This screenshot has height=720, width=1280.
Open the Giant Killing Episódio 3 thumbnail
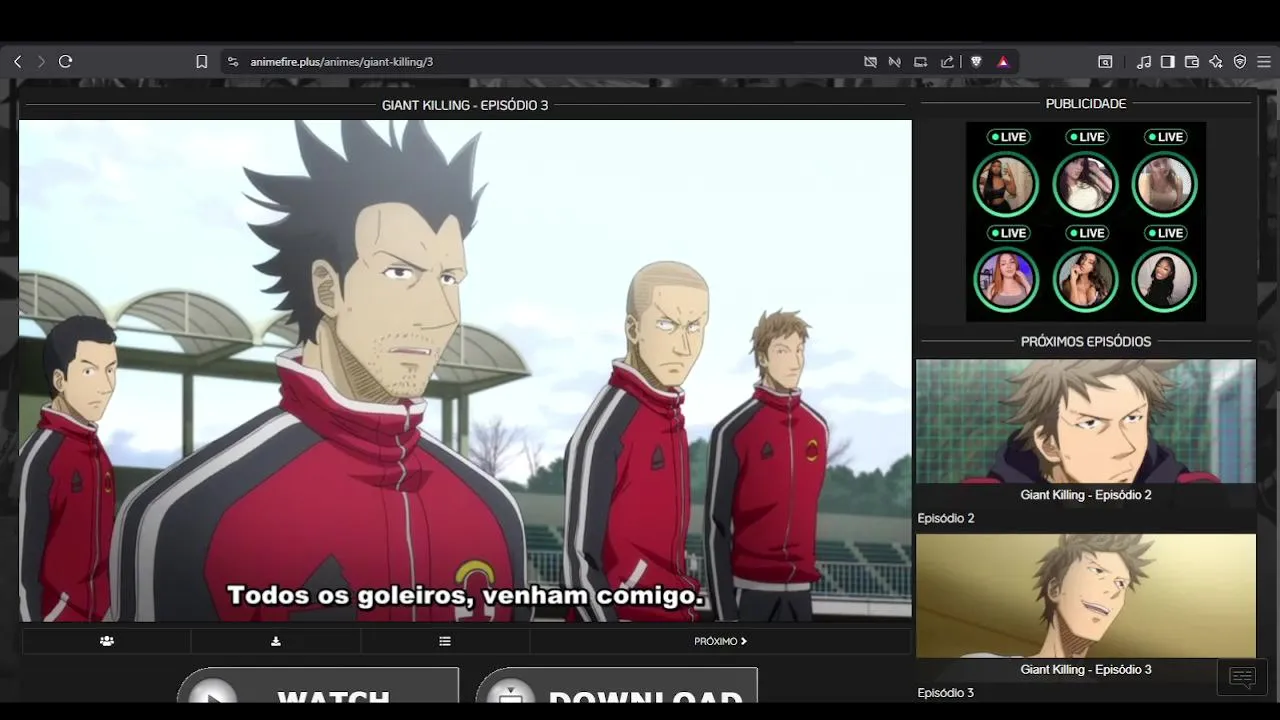tap(1086, 596)
